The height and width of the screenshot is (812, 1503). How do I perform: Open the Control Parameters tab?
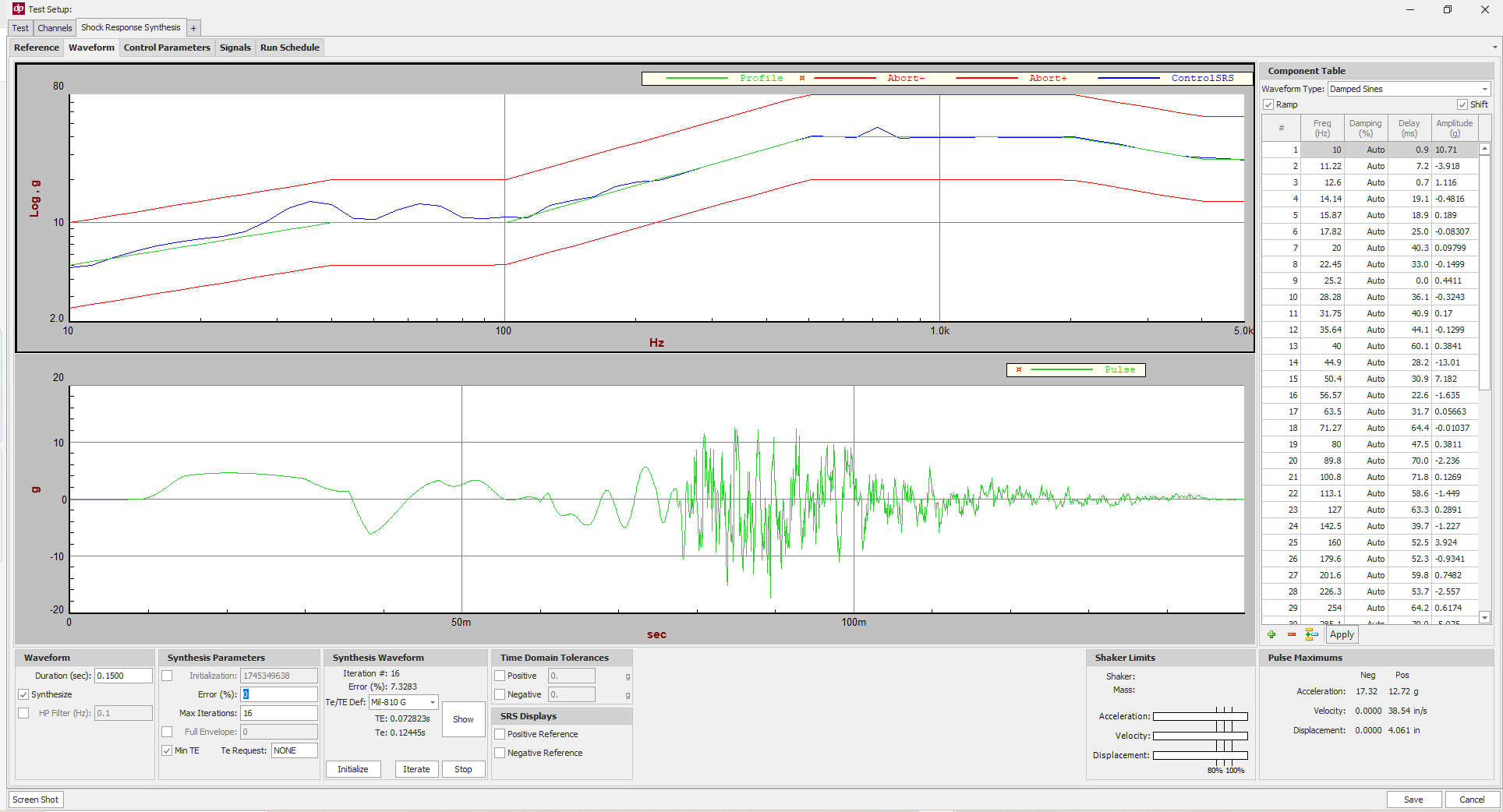[167, 47]
